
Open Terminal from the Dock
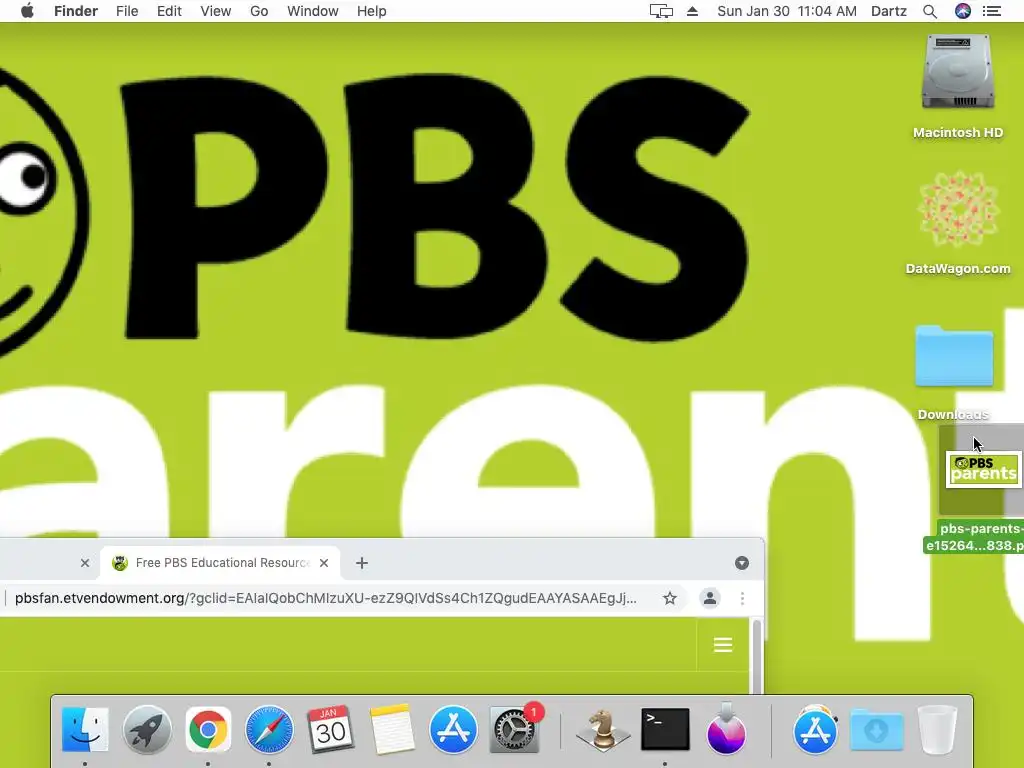pyautogui.click(x=665, y=729)
